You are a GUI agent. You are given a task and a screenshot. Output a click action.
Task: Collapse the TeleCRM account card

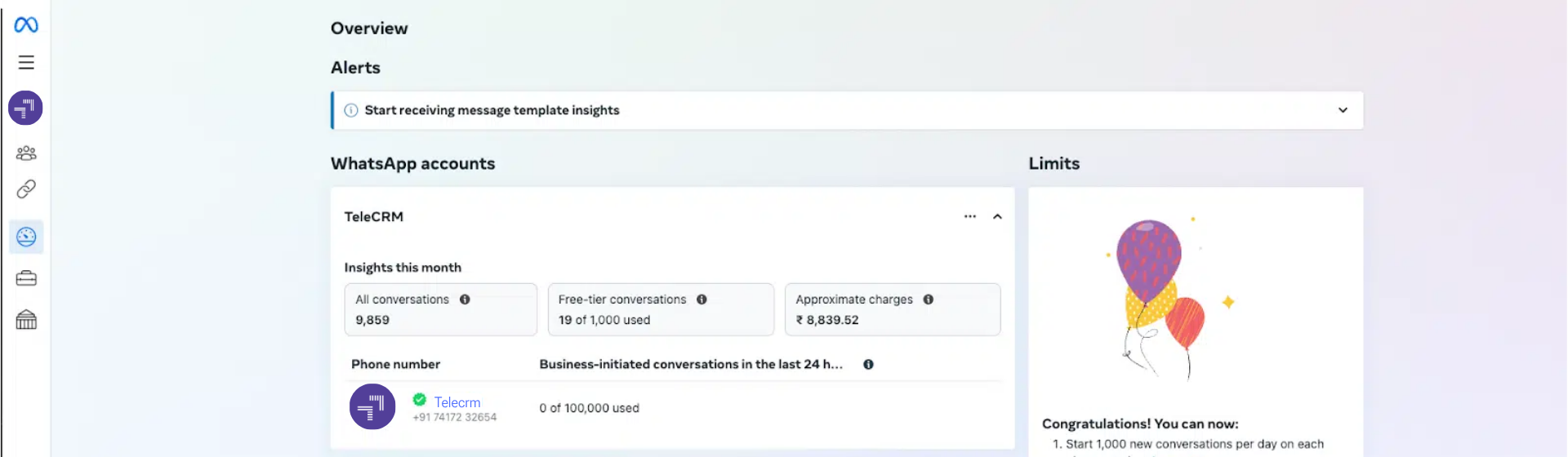[997, 216]
